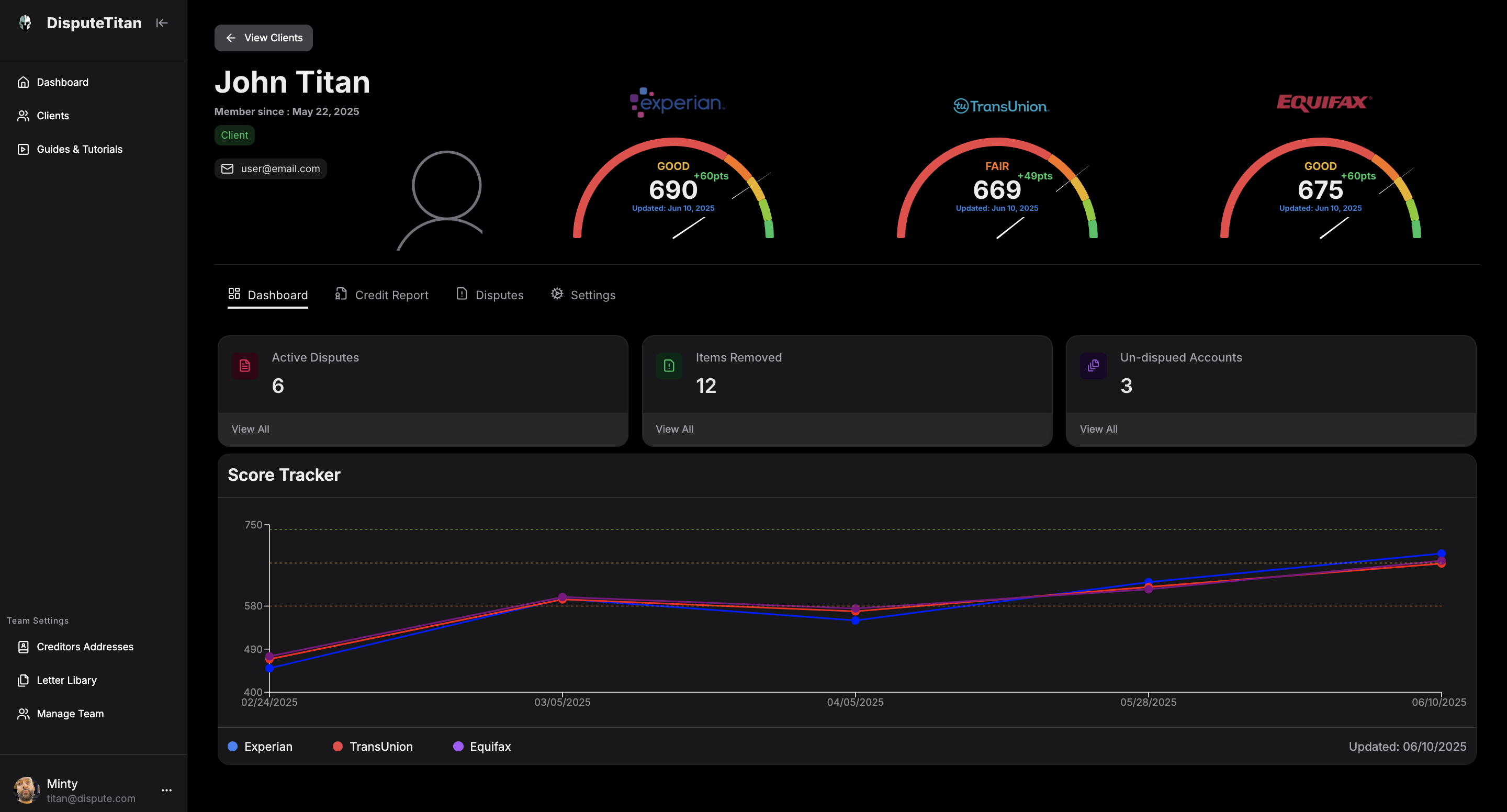Image resolution: width=1507 pixels, height=812 pixels.
Task: Switch to the Disputes tab
Action: 490,295
